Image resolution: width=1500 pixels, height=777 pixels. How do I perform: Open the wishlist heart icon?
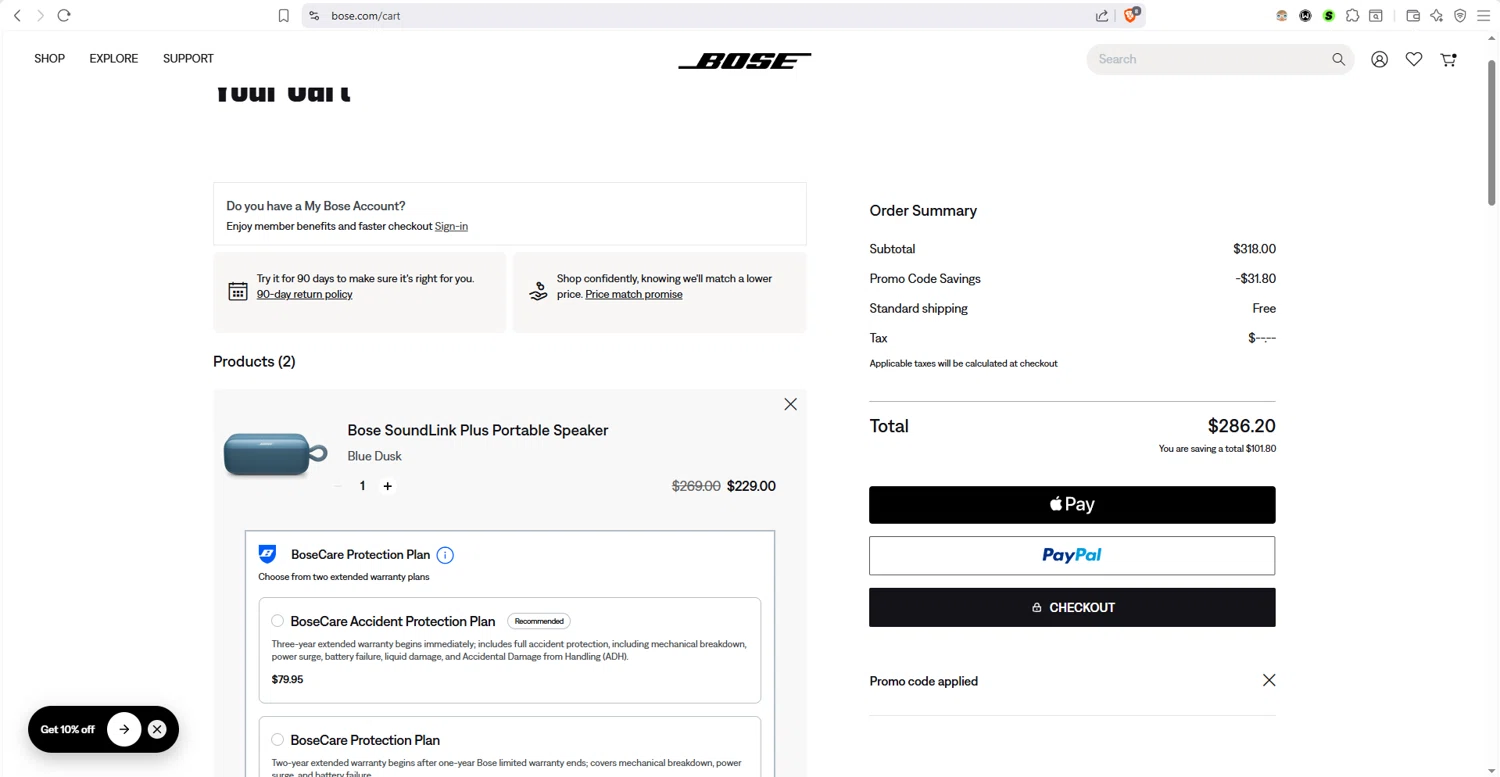[x=1414, y=60]
